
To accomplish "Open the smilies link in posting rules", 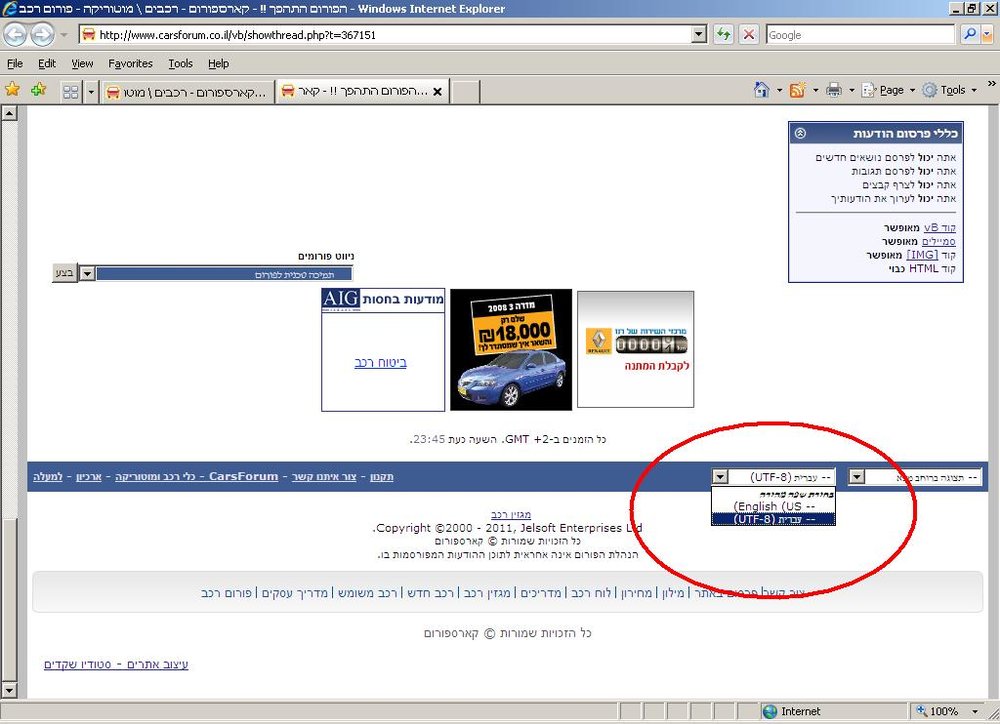I will [x=938, y=241].
